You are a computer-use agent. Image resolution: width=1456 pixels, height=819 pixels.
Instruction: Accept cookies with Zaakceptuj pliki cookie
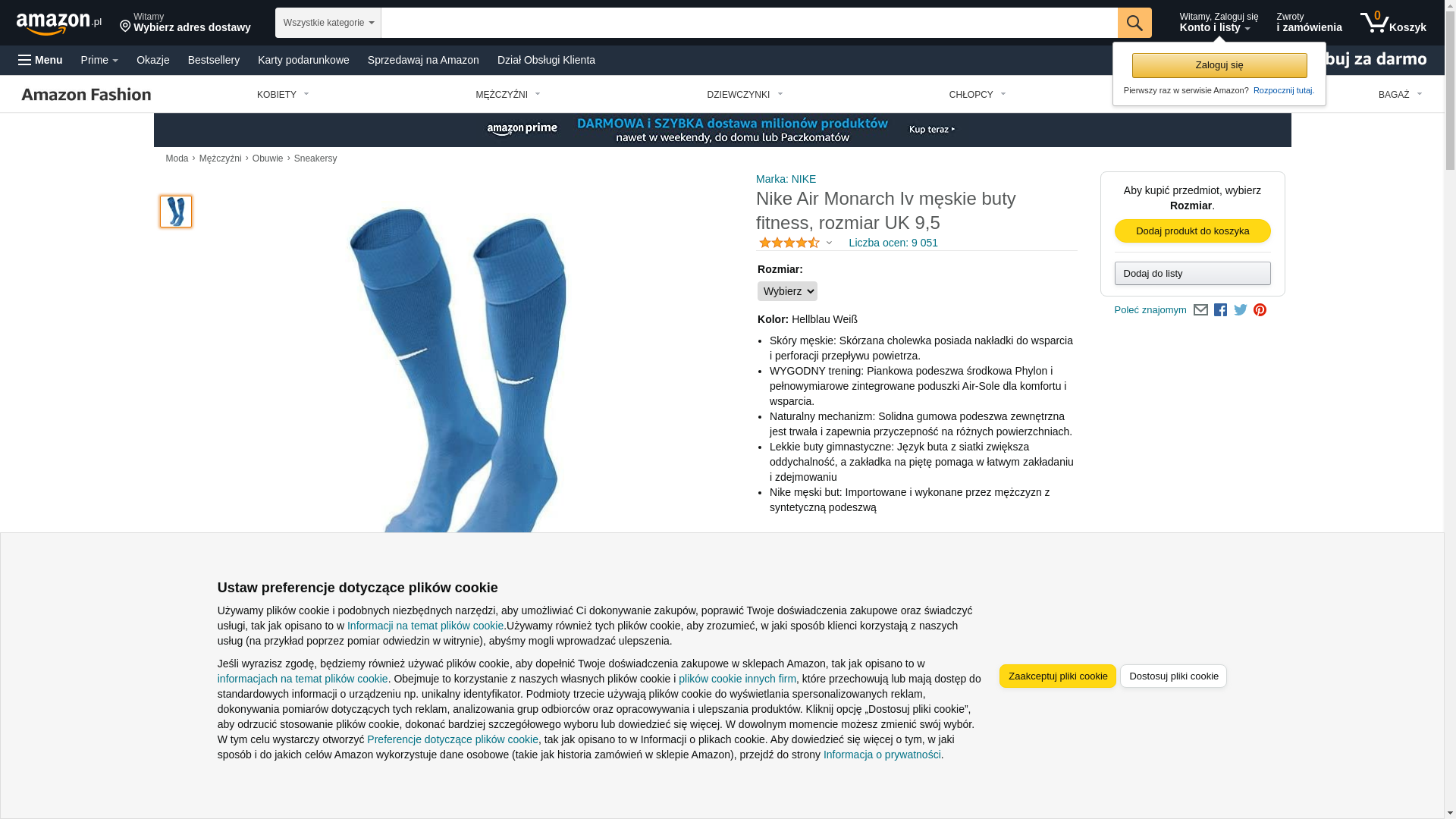point(1058,676)
